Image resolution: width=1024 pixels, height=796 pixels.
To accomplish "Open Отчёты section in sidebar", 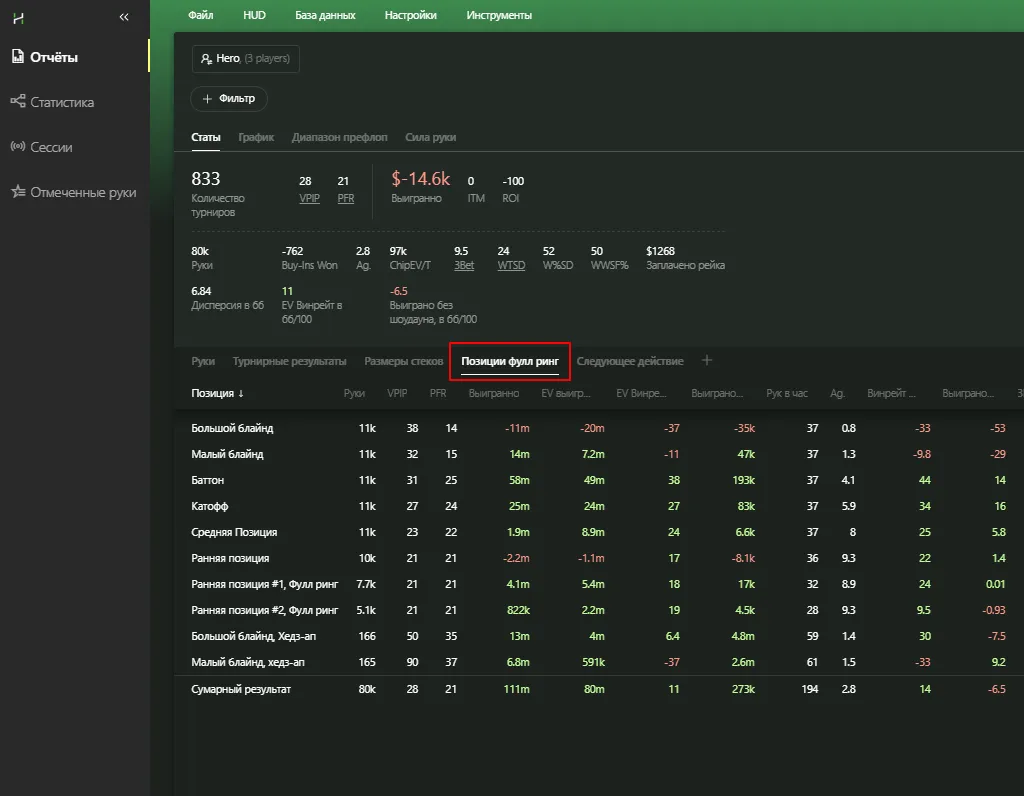I will click(x=54, y=57).
